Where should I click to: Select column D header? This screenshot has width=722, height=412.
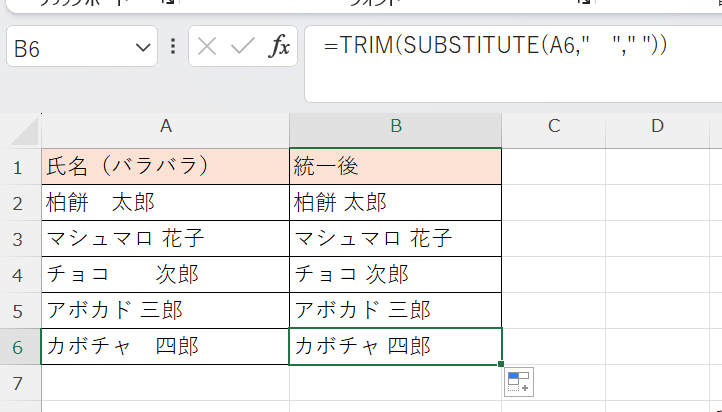pos(657,126)
